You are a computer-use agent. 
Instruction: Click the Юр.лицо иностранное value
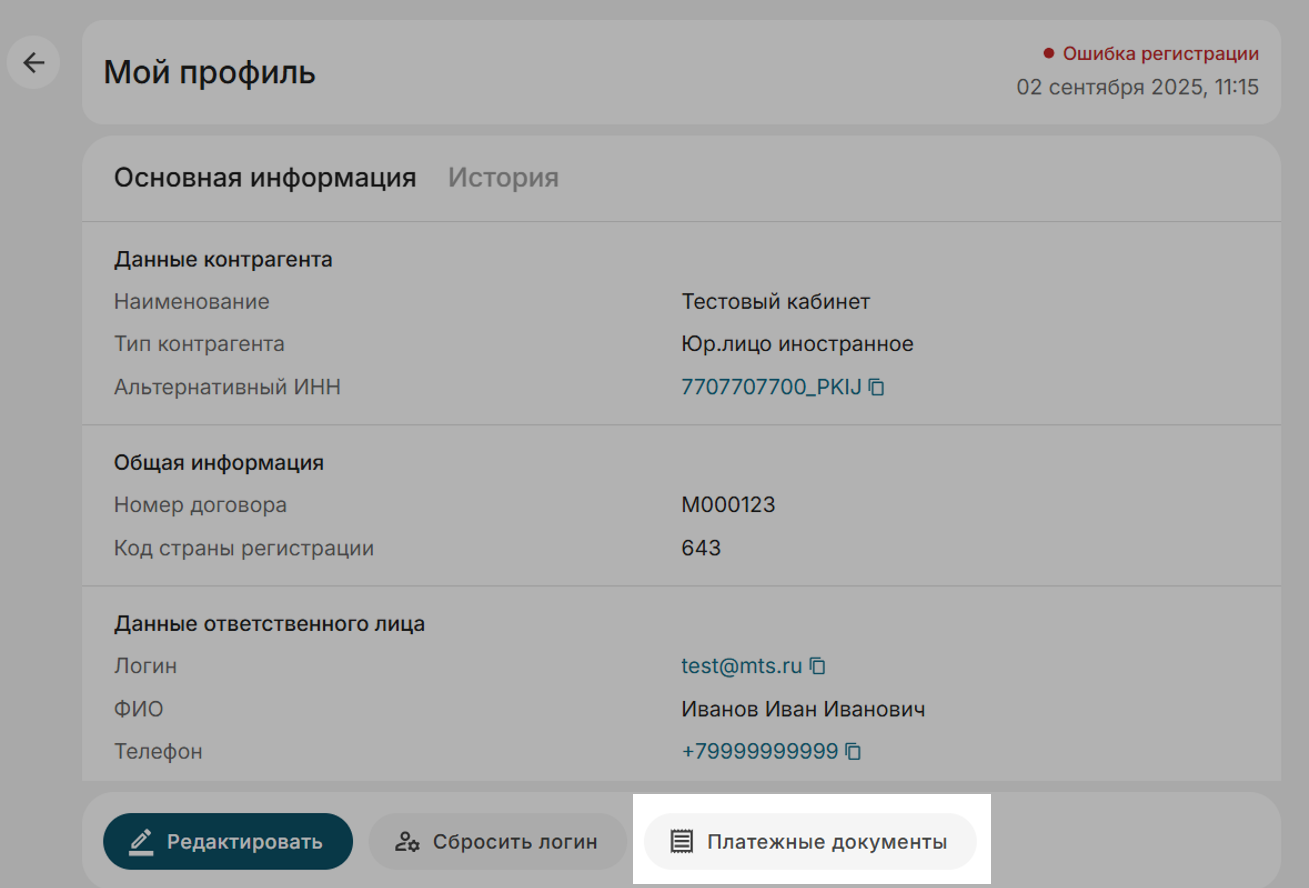pos(797,344)
